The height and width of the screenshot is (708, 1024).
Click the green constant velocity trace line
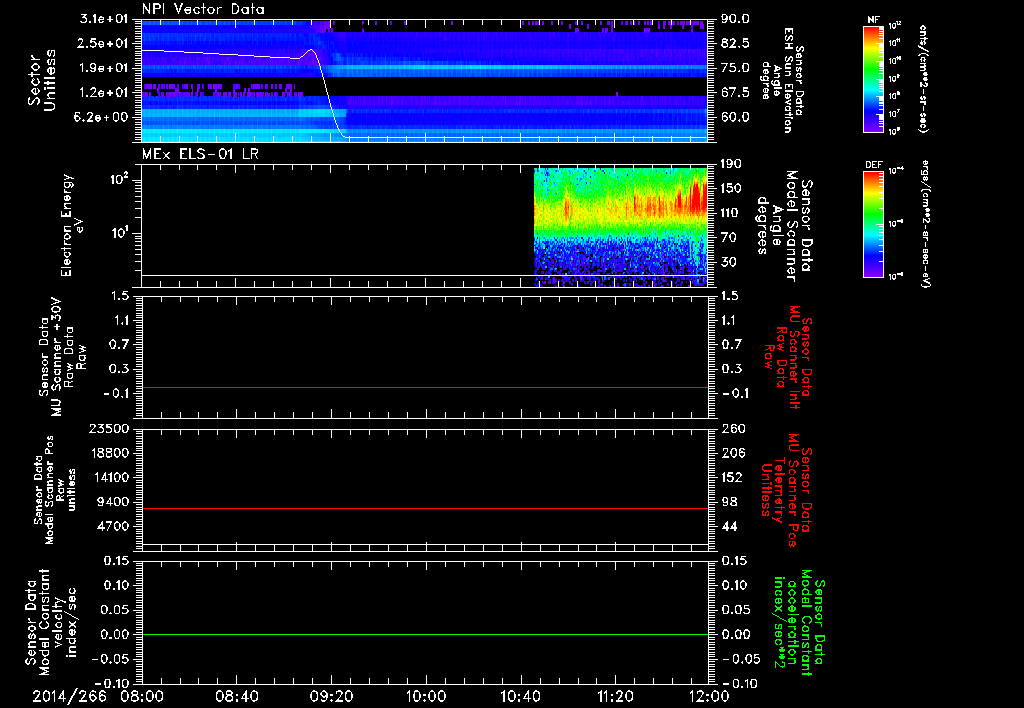pos(425,635)
